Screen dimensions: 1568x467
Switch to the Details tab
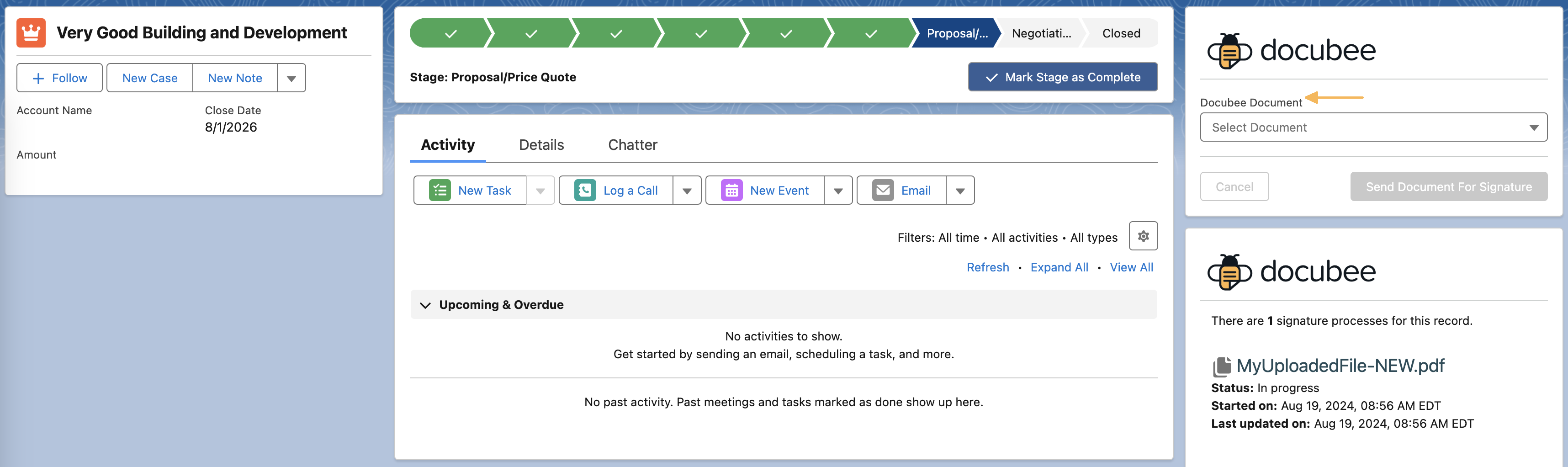[541, 145]
